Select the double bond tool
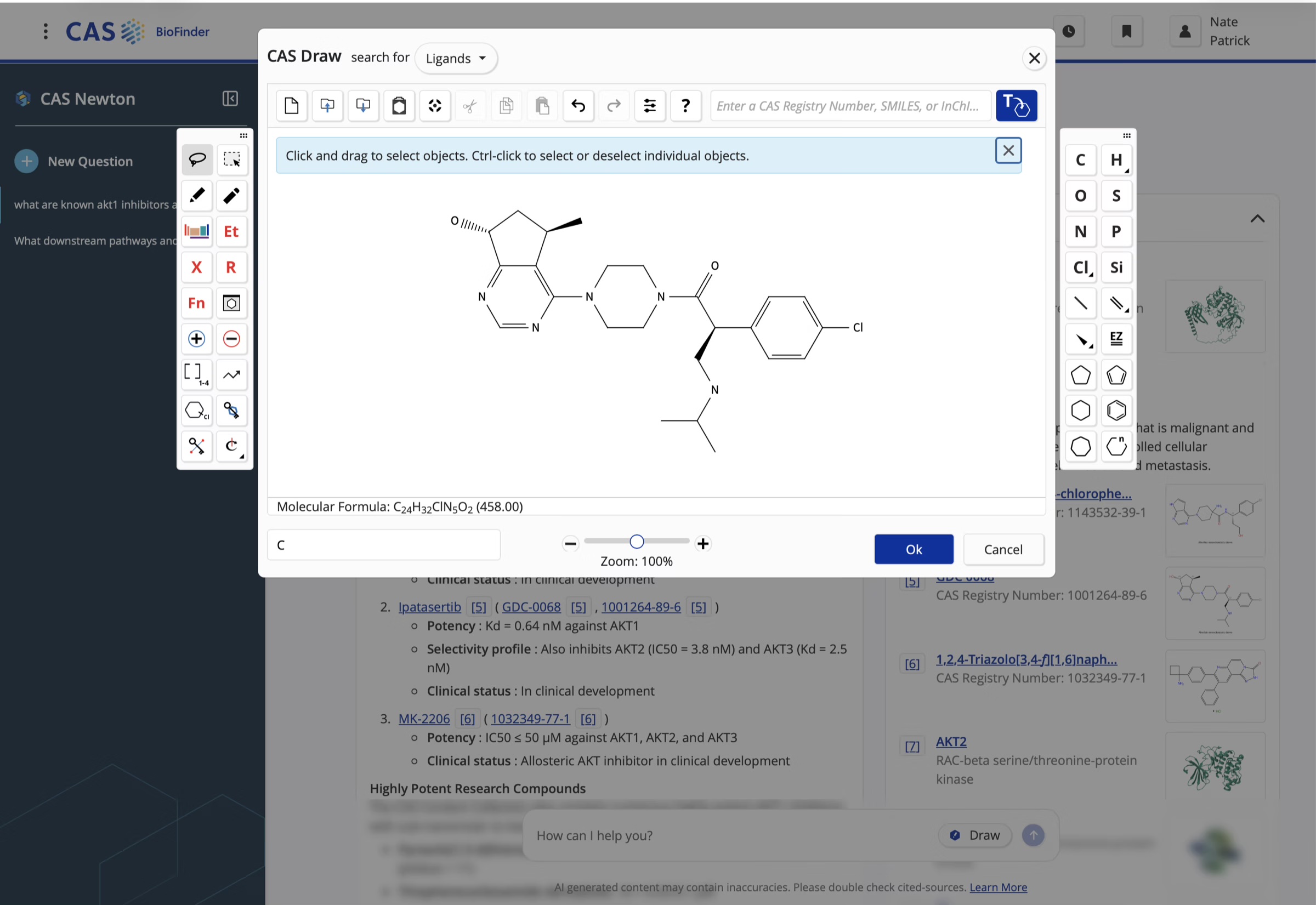 [x=1116, y=303]
